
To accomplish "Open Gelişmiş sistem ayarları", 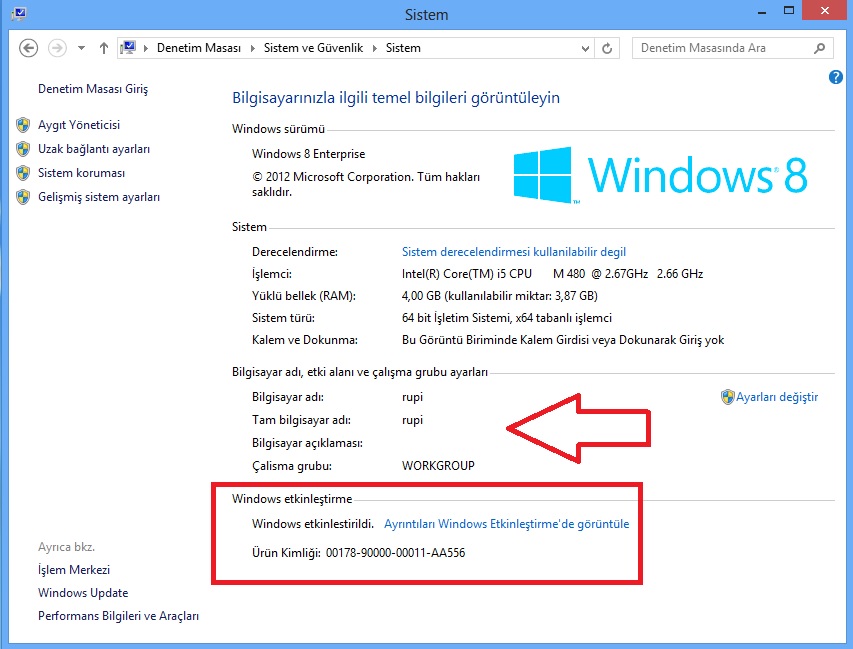I will pyautogui.click(x=99, y=197).
